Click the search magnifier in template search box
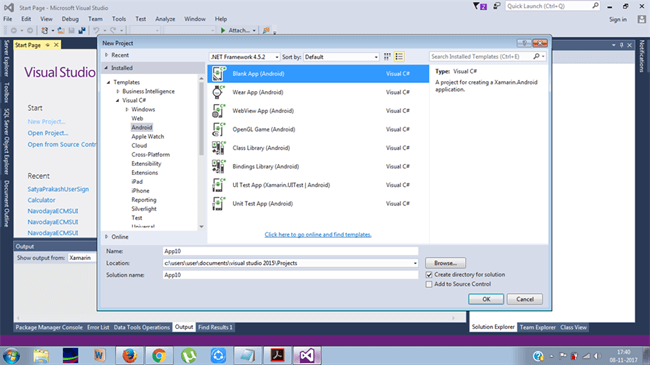 coord(536,56)
